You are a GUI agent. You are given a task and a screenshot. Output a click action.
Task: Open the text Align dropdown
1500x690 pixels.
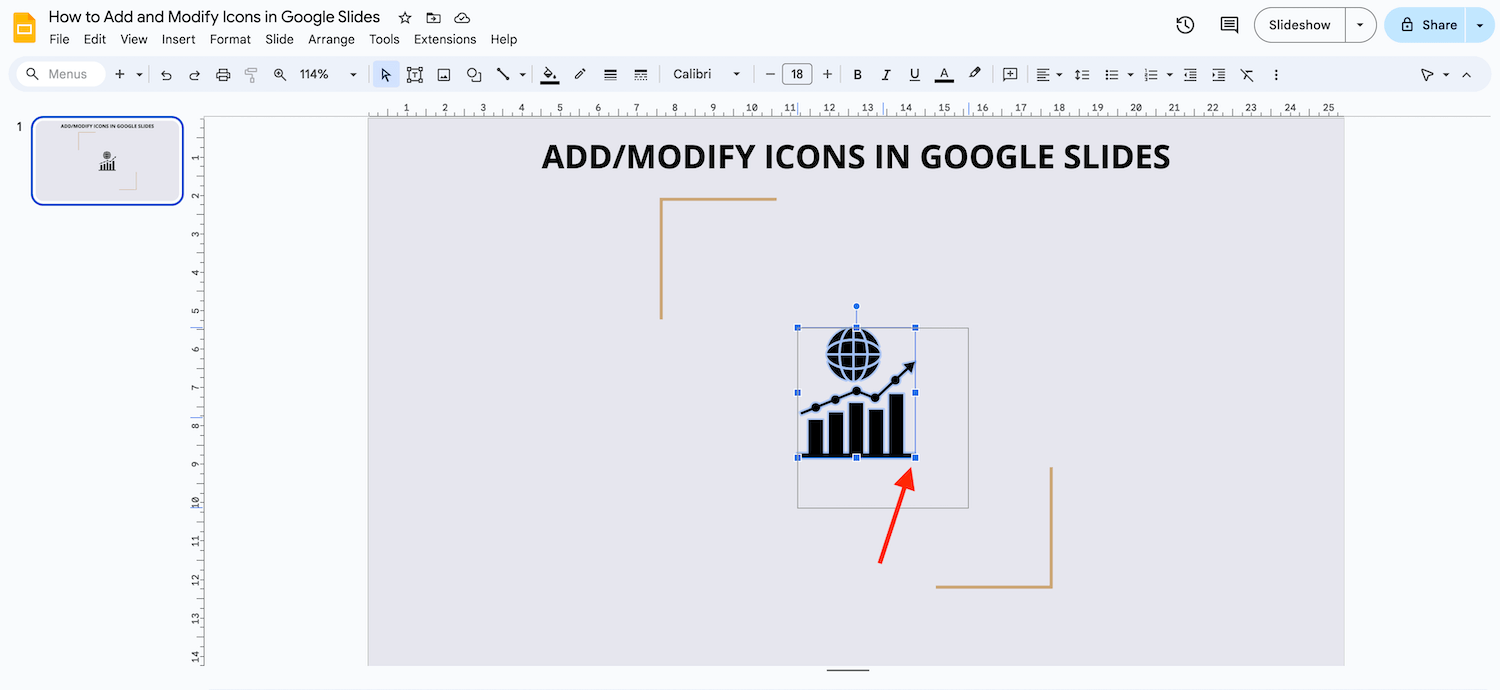point(1048,75)
